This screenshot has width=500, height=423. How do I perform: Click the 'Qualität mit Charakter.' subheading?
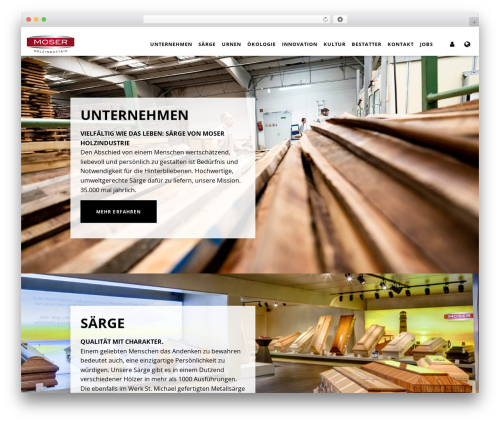(122, 342)
